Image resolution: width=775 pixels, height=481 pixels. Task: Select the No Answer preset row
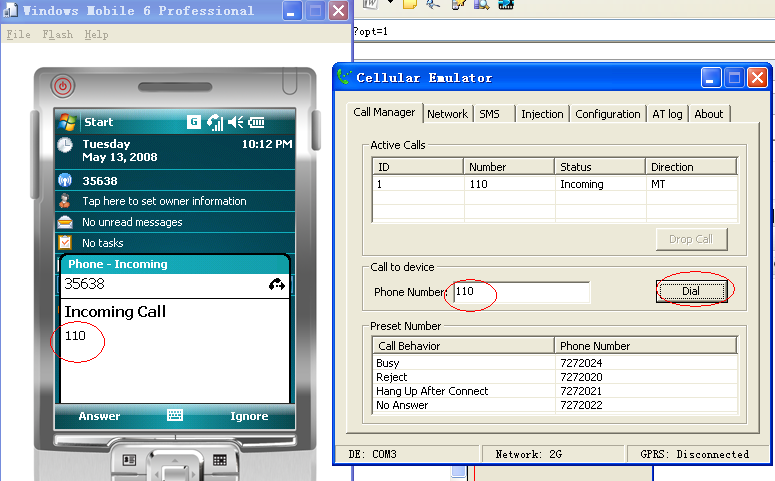[555, 405]
